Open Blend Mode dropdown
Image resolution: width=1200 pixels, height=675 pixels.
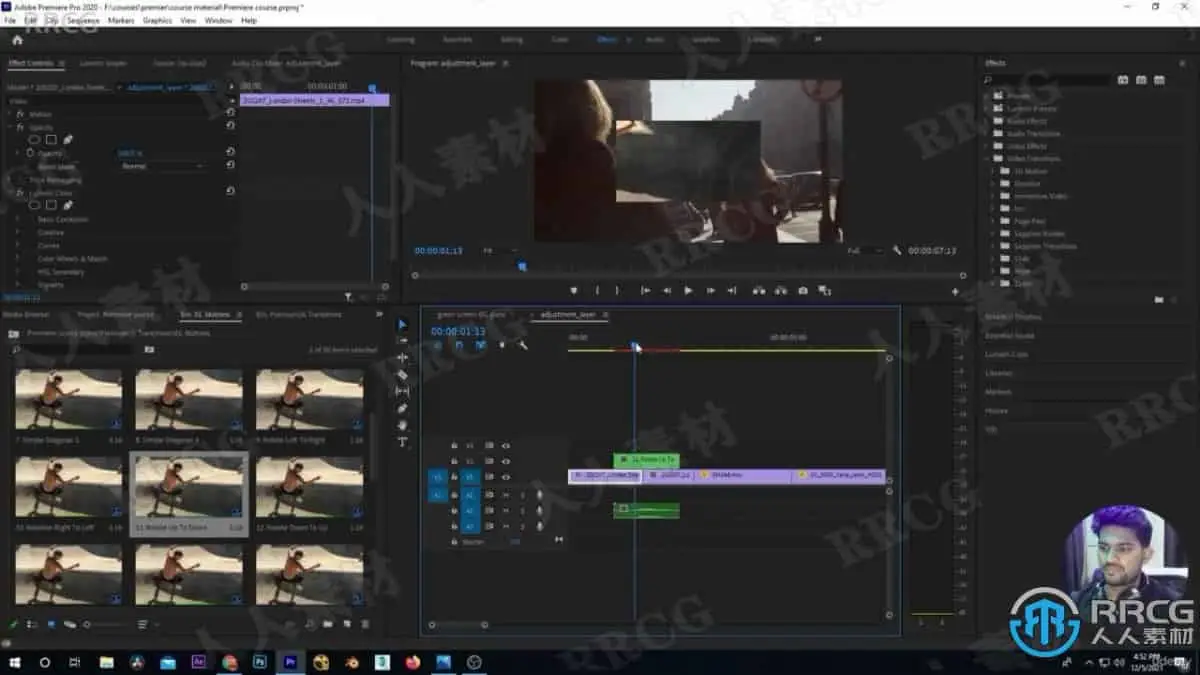pyautogui.click(x=163, y=166)
